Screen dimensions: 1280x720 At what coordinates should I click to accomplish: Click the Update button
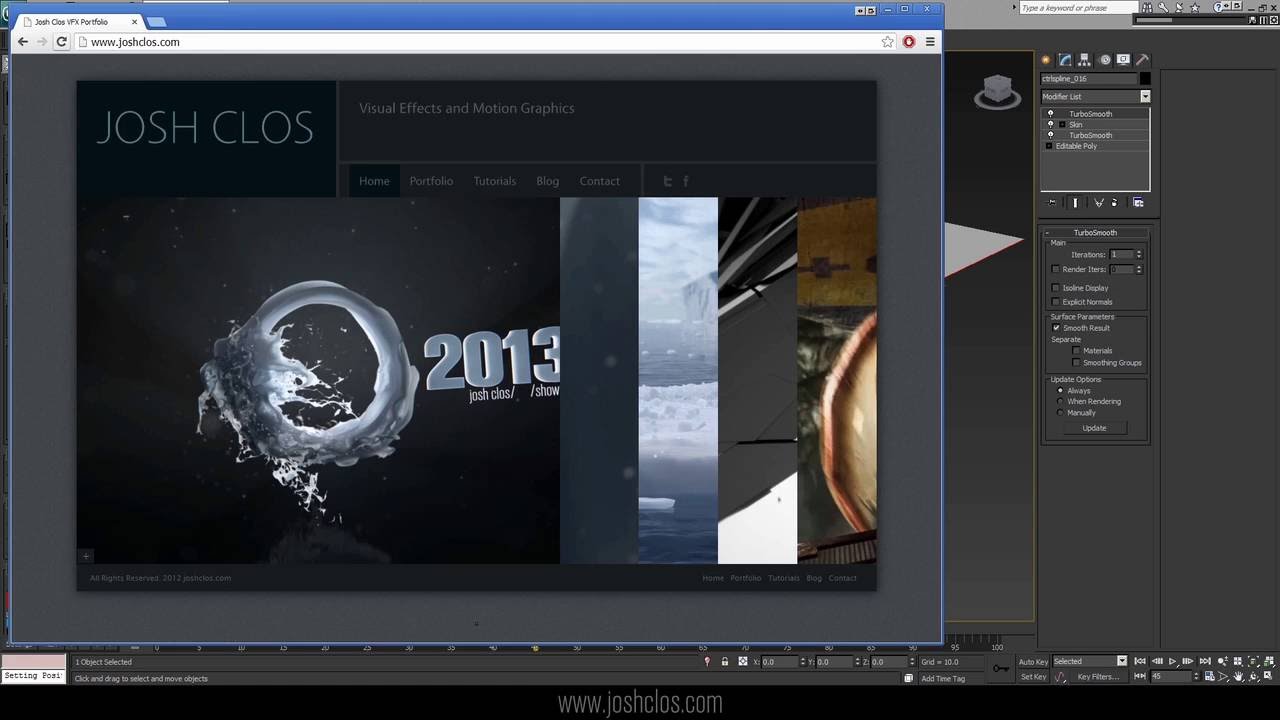click(x=1094, y=428)
